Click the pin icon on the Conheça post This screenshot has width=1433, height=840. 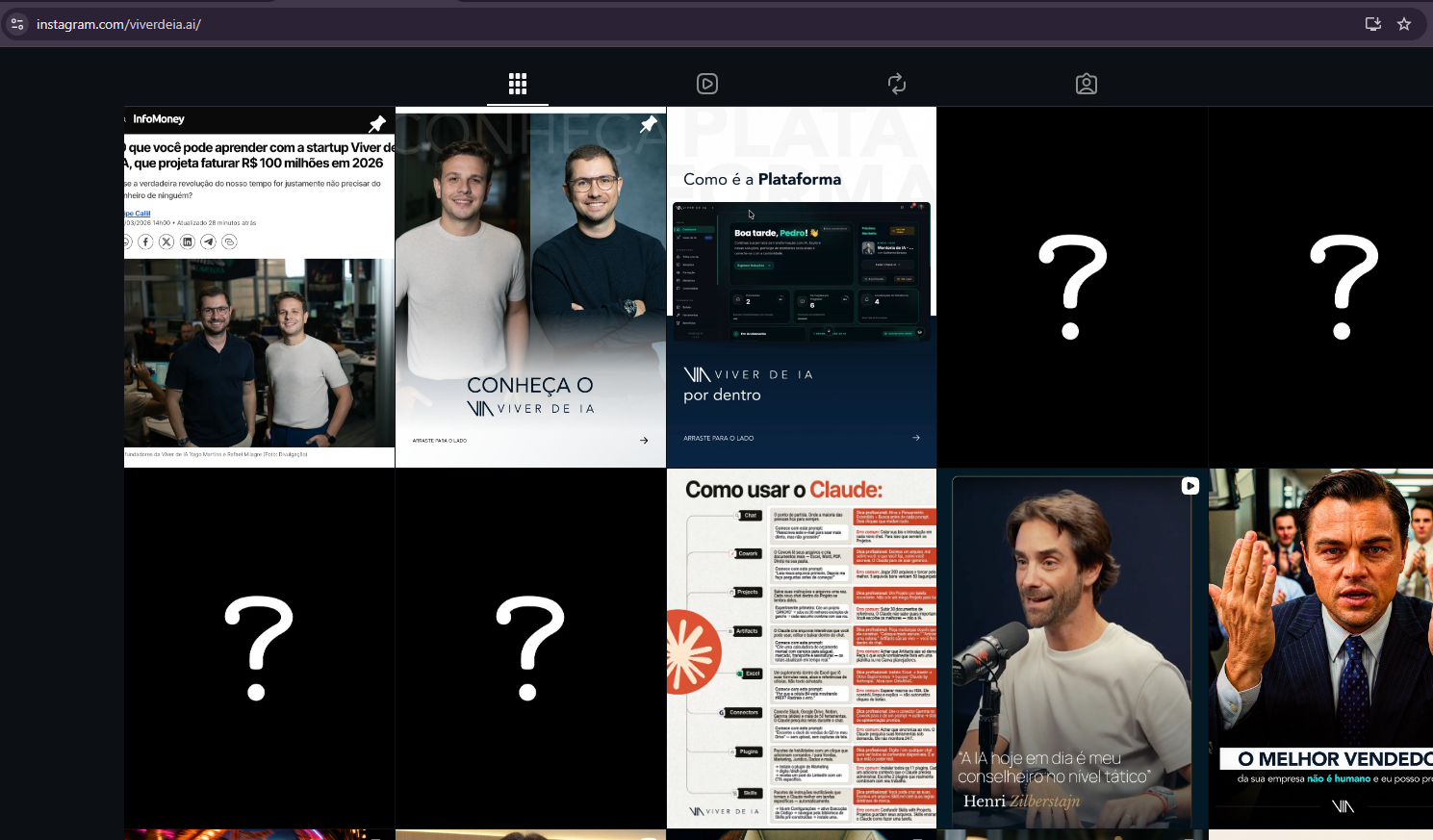(x=649, y=124)
